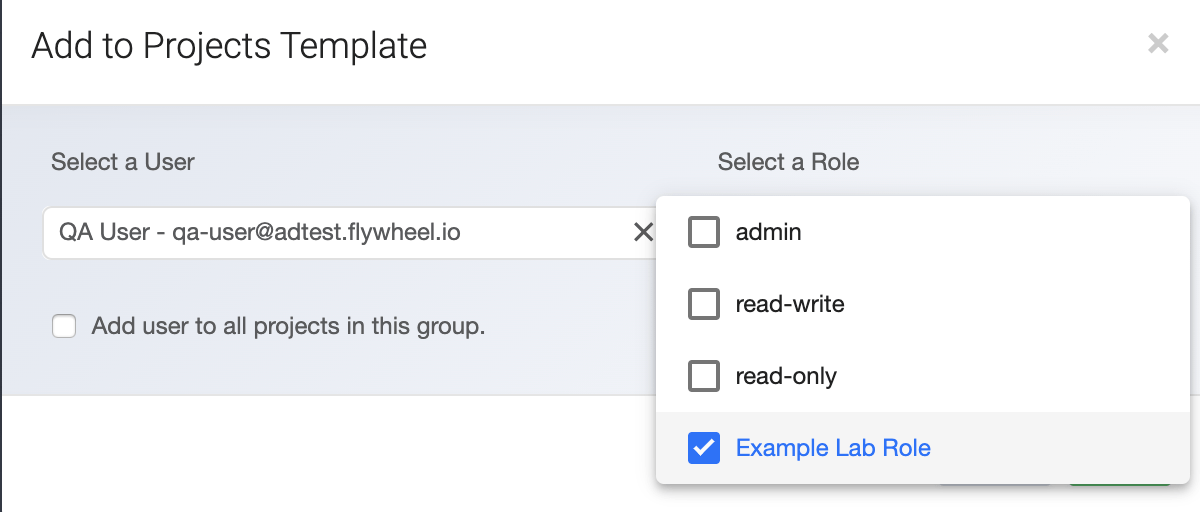The image size is (1200, 512).
Task: Click the qa-user@adtest.flywheel.io email text
Action: click(316, 233)
